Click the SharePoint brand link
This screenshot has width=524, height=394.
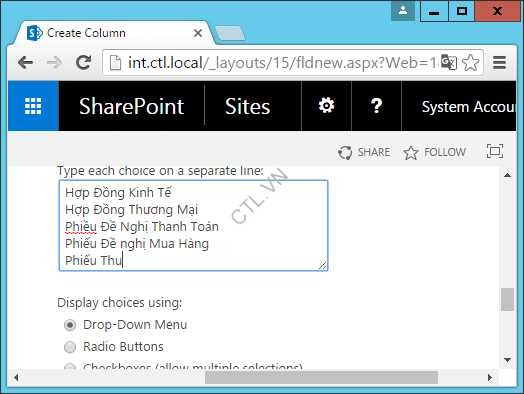131,106
